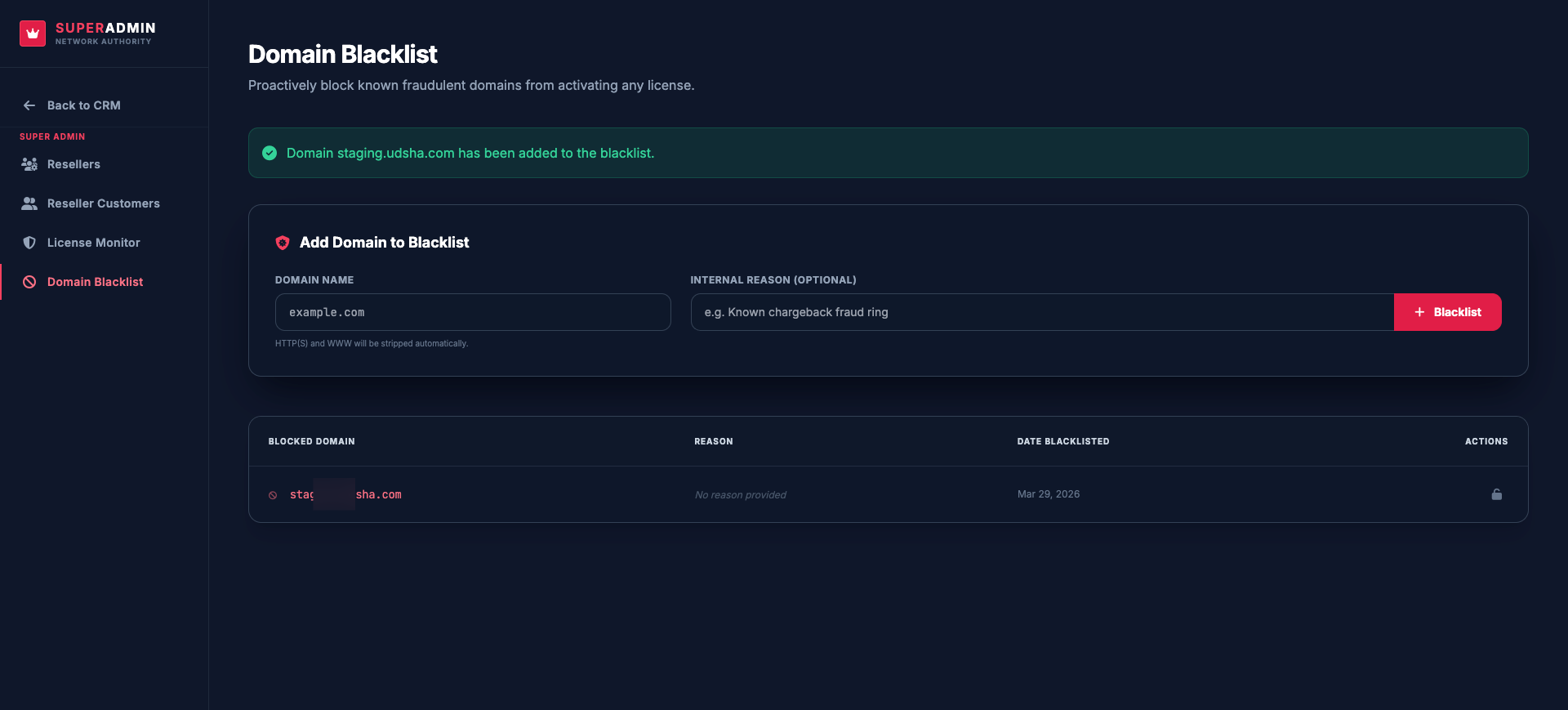The height and width of the screenshot is (710, 1568).
Task: Click the 'Mar 29, 2026' date cell
Action: tap(1049, 494)
